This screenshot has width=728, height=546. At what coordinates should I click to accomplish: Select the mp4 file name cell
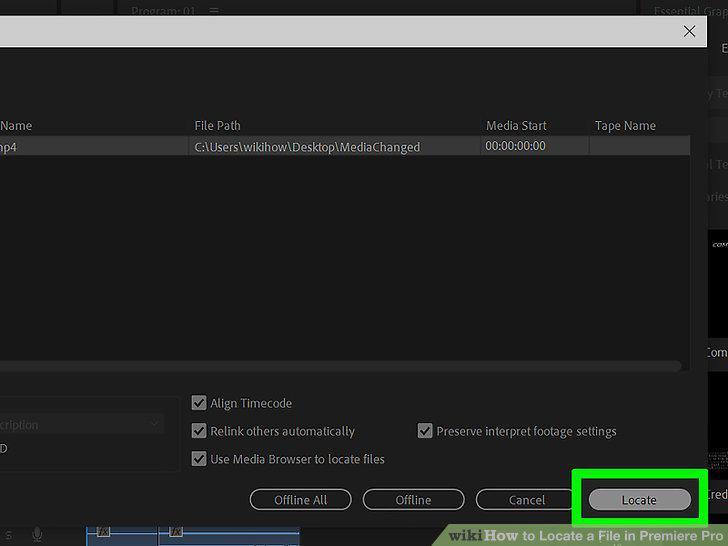[x=93, y=146]
